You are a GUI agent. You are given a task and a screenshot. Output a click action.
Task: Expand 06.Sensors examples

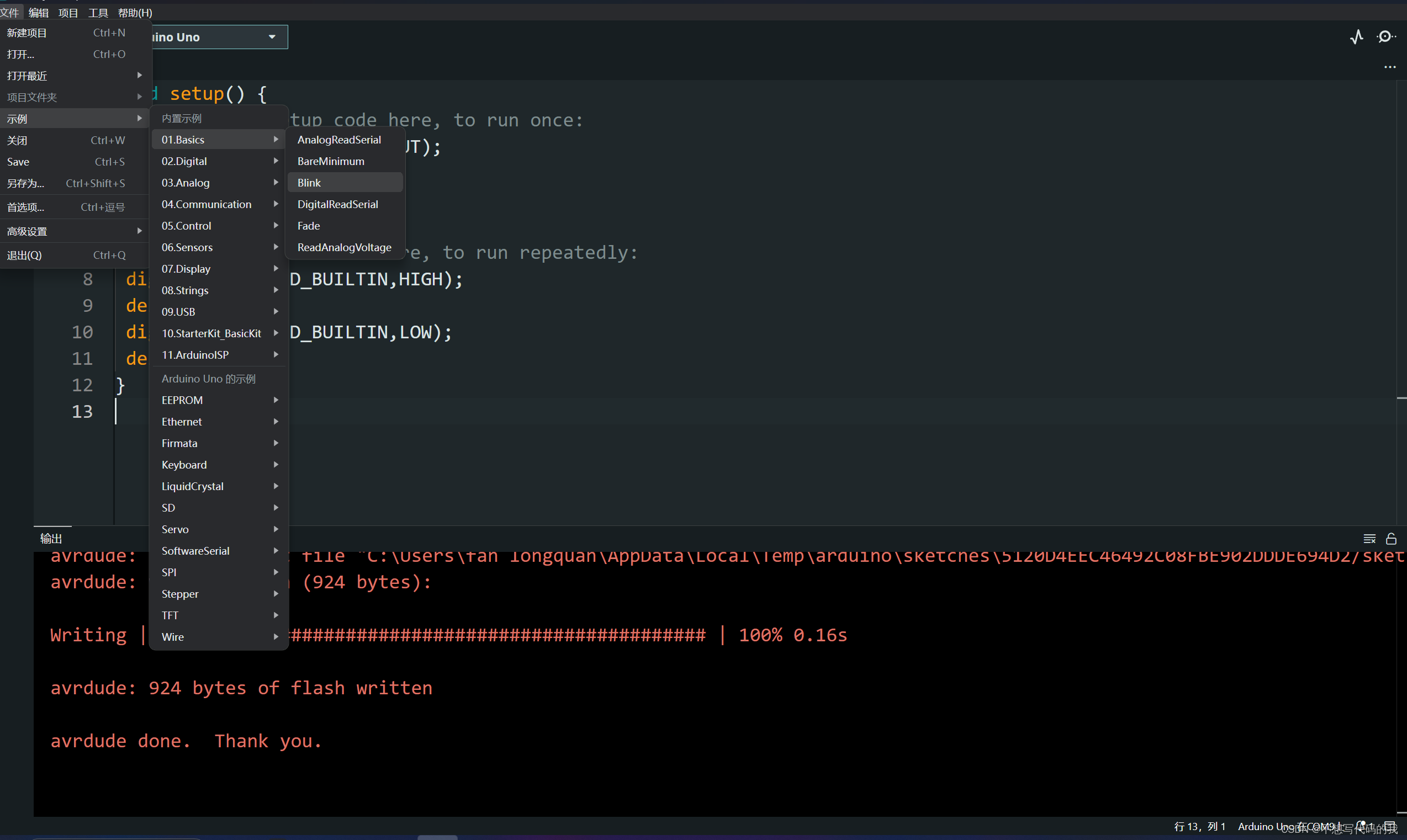(x=220, y=247)
